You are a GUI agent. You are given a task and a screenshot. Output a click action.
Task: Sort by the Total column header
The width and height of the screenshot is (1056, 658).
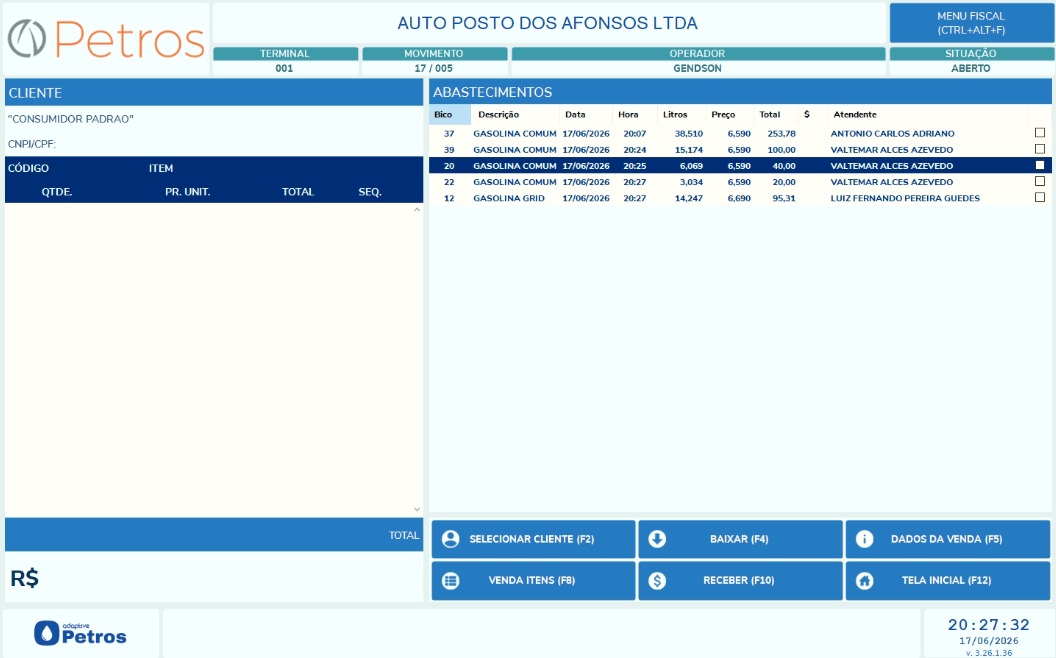pyautogui.click(x=776, y=114)
